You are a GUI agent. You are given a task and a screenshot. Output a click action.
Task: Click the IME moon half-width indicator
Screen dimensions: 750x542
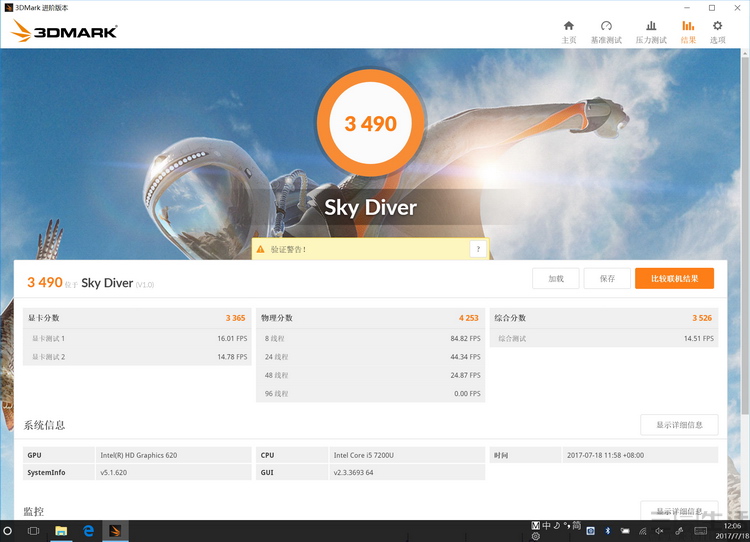tap(556, 525)
